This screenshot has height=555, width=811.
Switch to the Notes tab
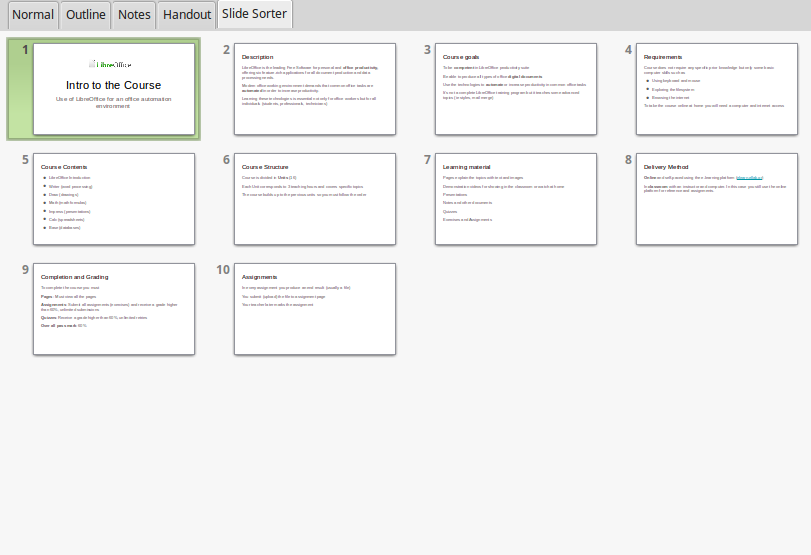point(134,15)
